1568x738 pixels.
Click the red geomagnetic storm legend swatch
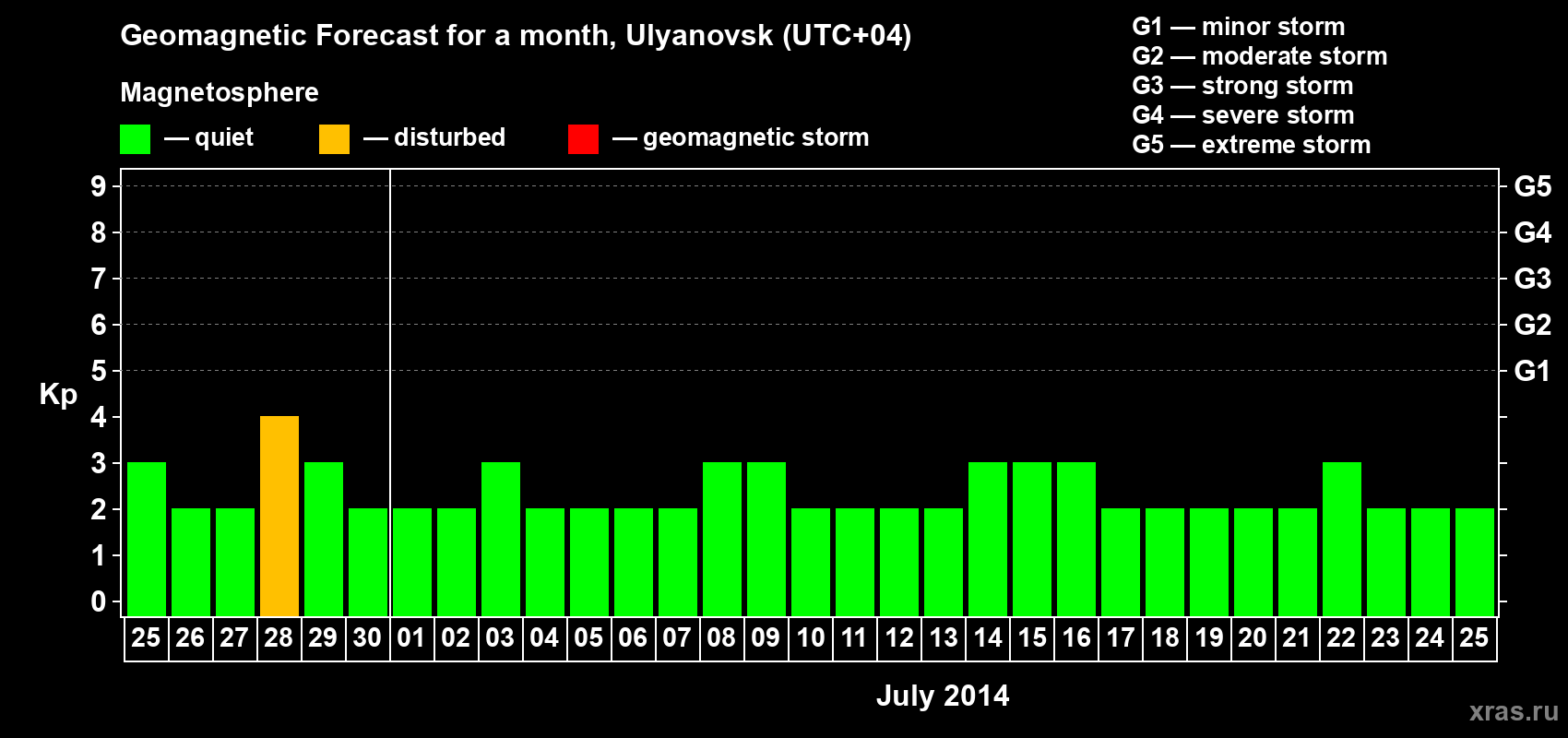(x=583, y=139)
